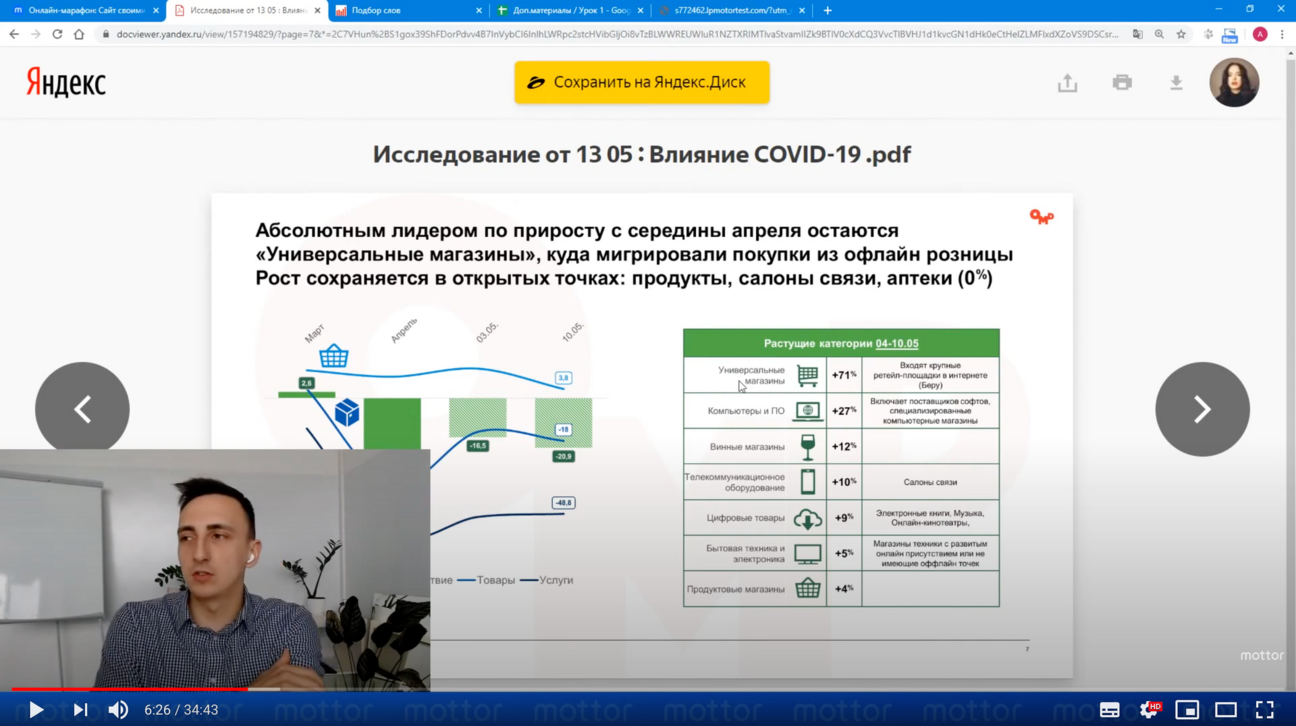Click the Салоны связи cell
This screenshot has width=1296, height=726.
(930, 482)
